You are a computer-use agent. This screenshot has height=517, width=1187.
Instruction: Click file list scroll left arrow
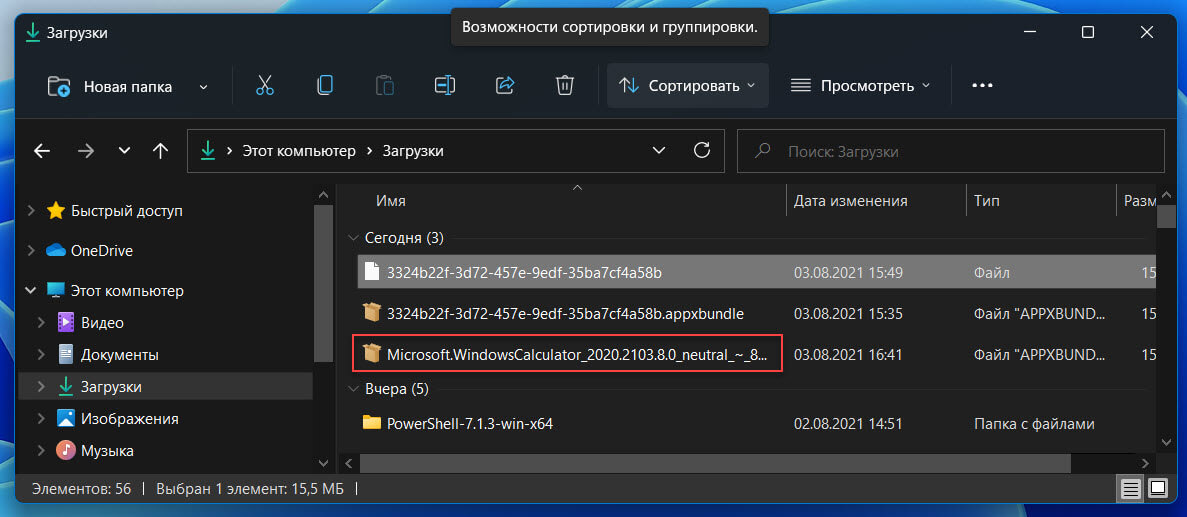point(348,462)
